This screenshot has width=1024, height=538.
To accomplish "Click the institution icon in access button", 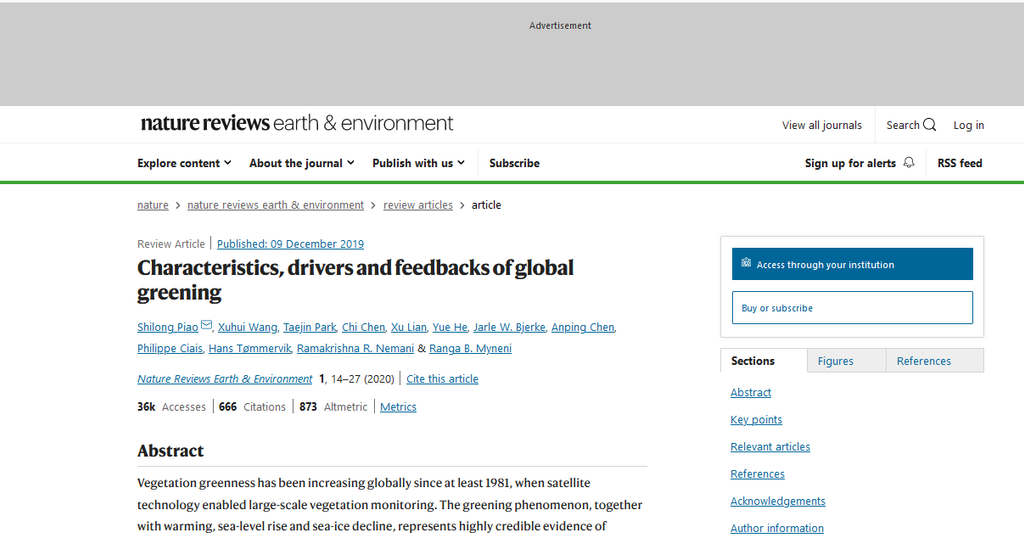I will pos(746,264).
